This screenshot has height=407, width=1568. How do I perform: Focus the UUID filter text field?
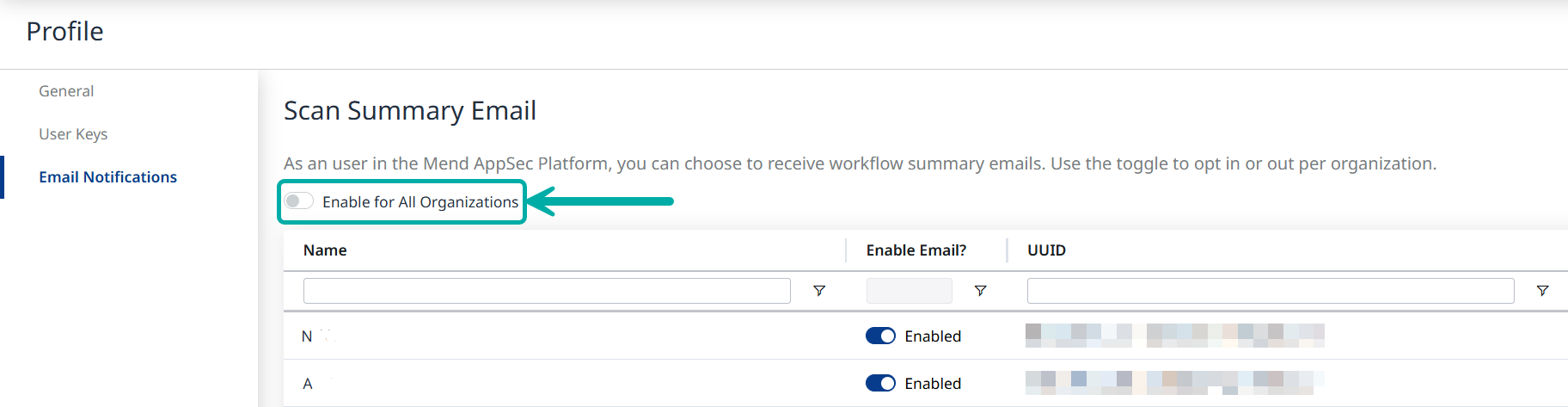1270,291
